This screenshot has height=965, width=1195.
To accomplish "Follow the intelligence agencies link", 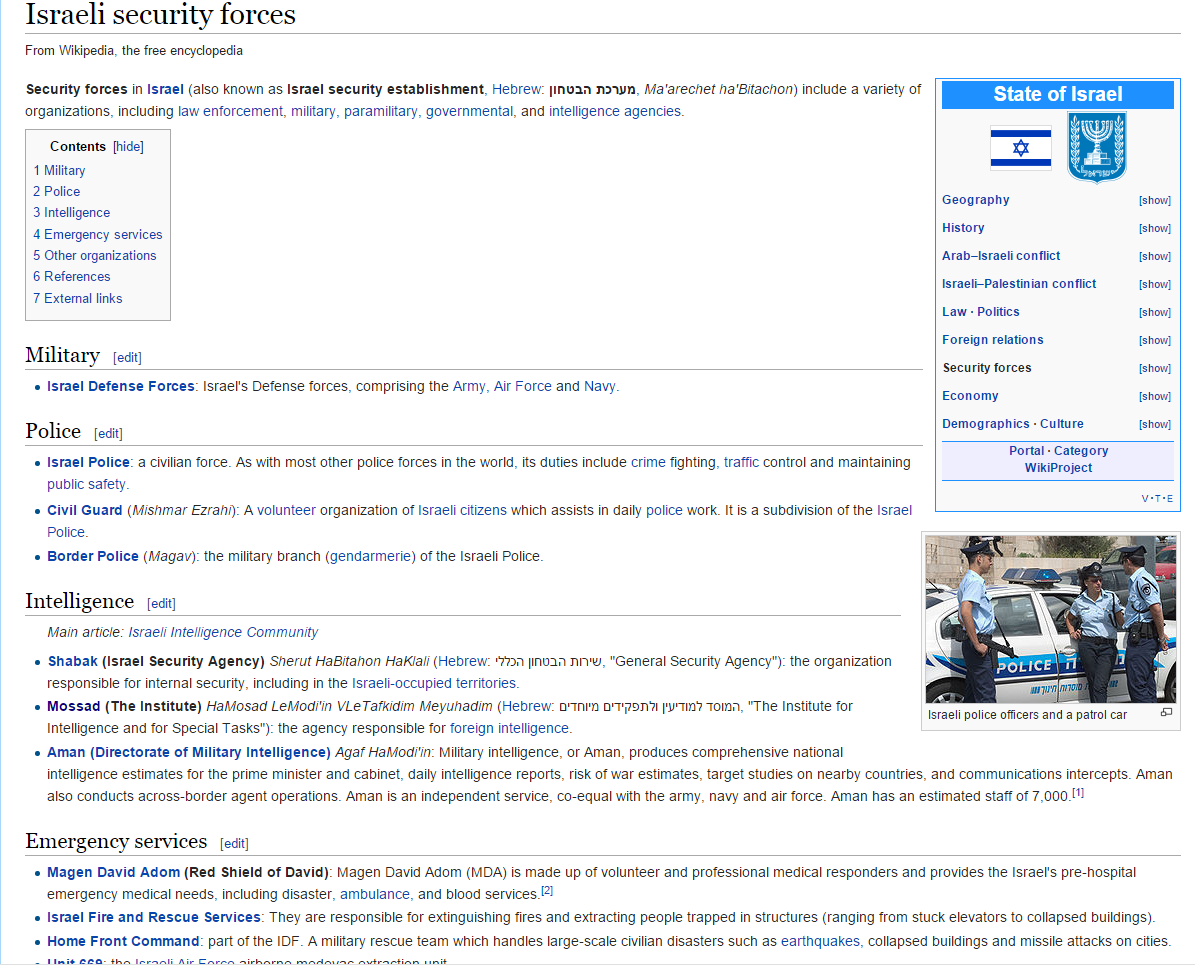I will (x=615, y=111).
